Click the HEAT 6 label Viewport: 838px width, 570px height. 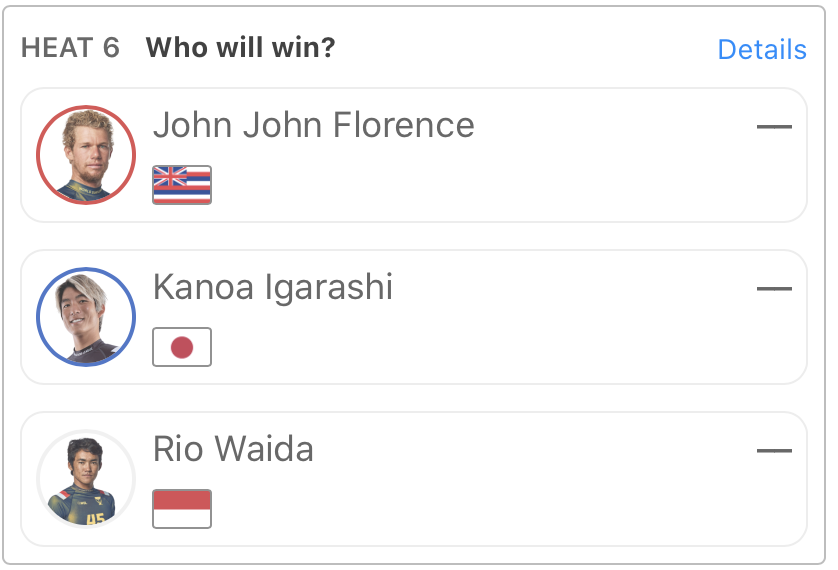pyautogui.click(x=70, y=48)
